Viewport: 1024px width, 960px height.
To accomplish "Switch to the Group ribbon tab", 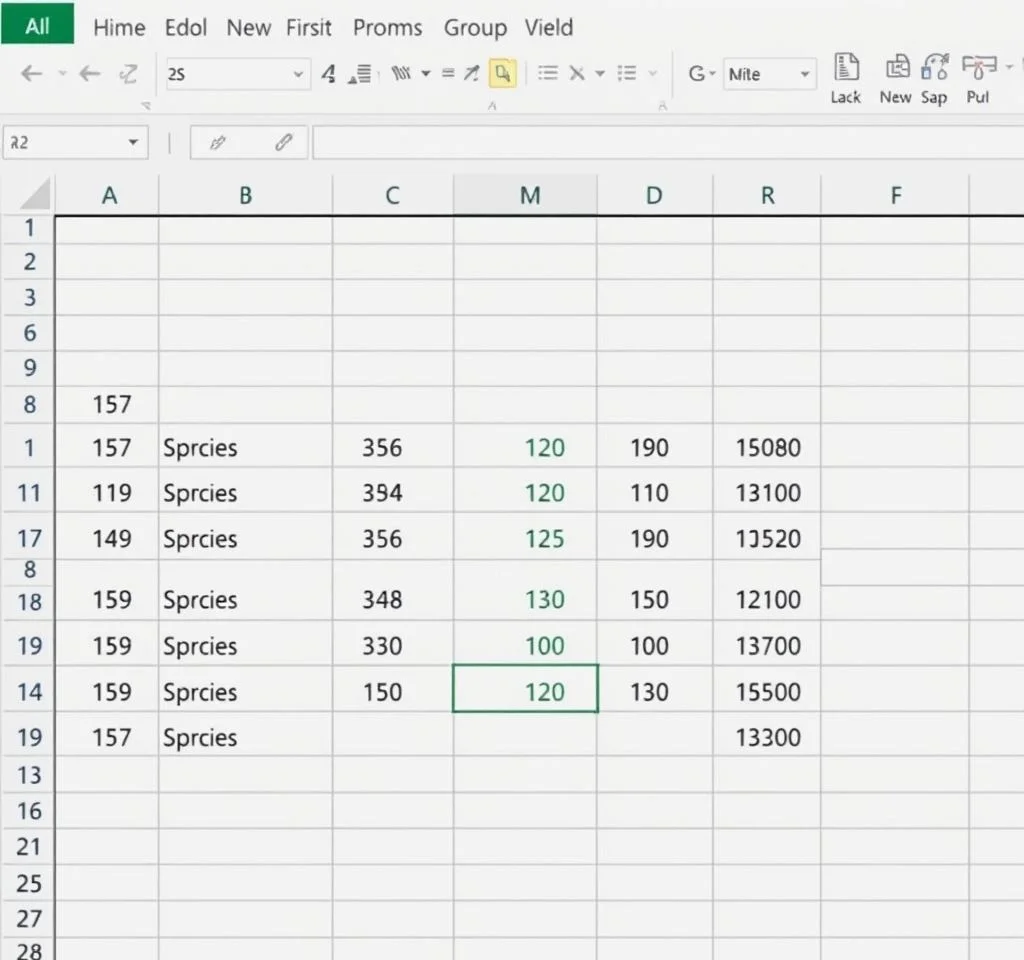I will point(475,27).
